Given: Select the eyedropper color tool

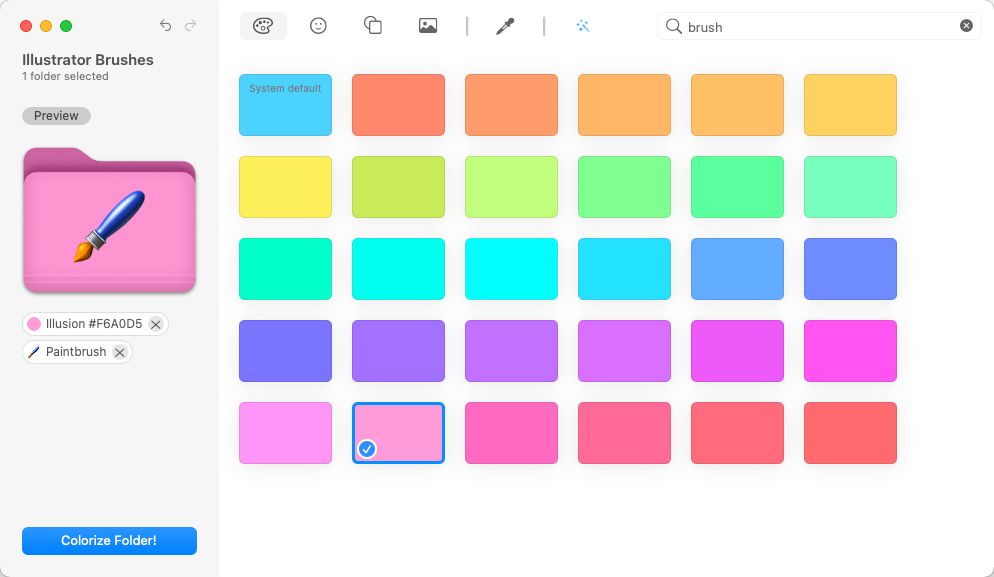Looking at the screenshot, I should [505, 26].
